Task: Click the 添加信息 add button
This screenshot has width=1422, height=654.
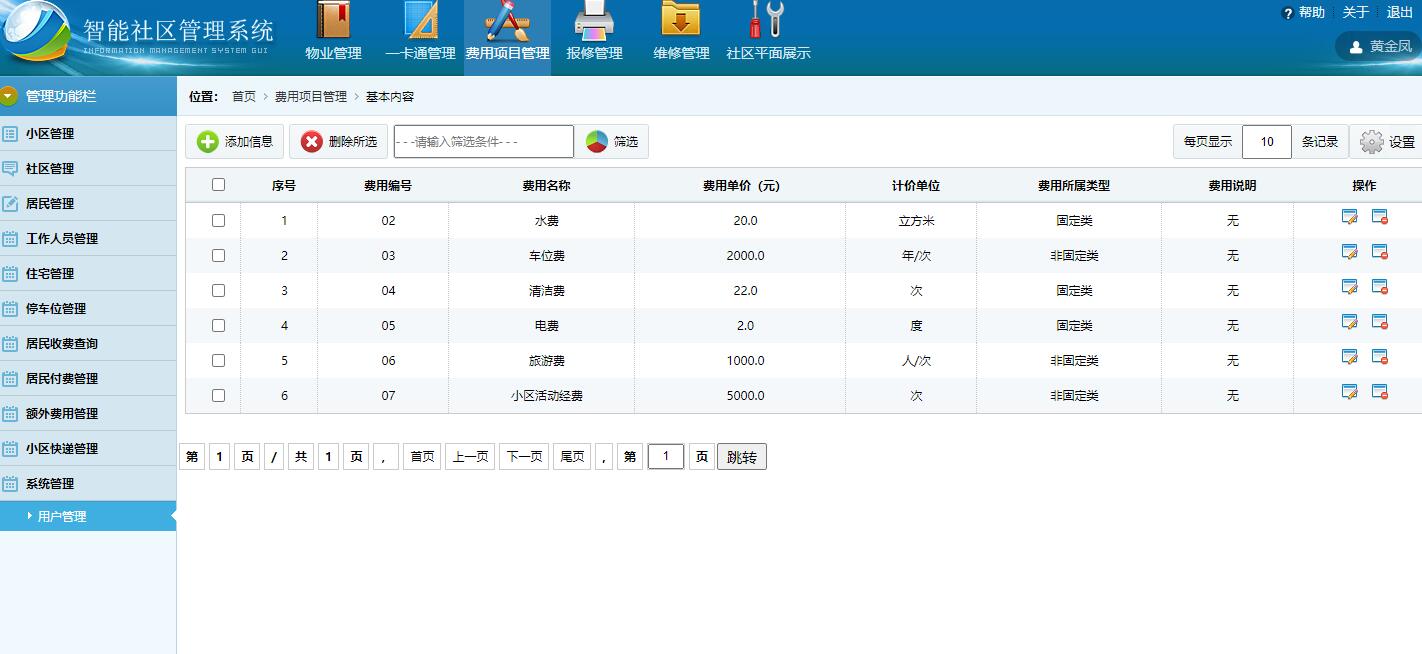Action: [x=234, y=141]
